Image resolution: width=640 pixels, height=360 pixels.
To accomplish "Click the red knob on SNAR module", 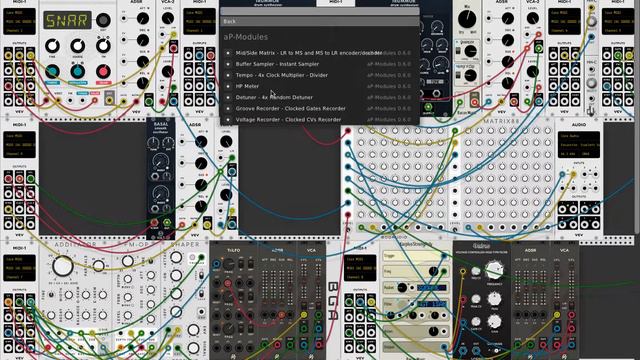I will coord(103,71).
